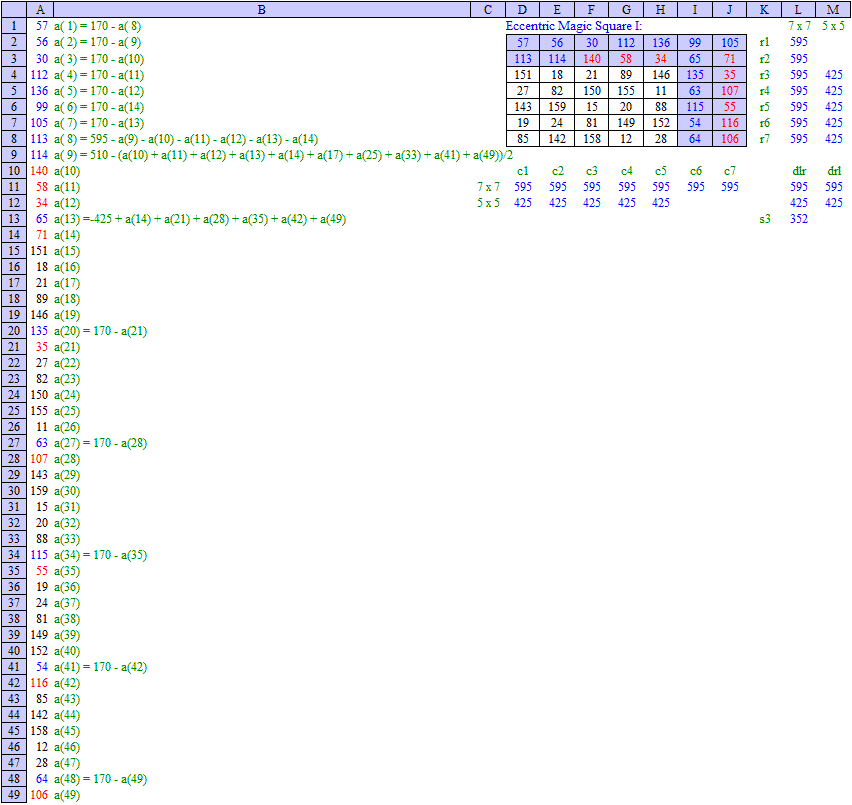This screenshot has height=805, width=852.
Task: Select row 13 header
Action: pos(14,219)
